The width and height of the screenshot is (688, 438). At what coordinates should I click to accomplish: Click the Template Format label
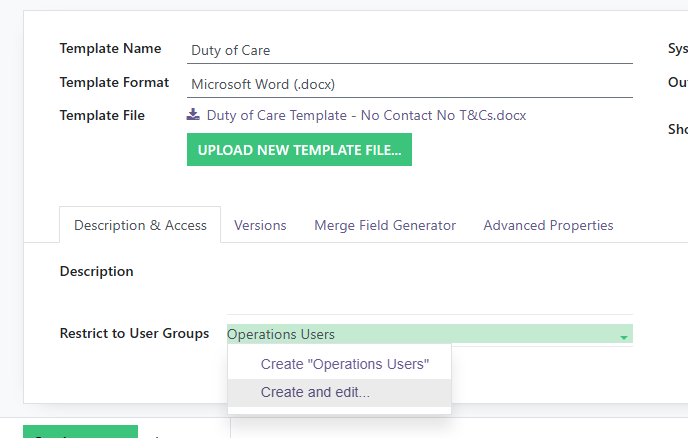[x=114, y=82]
